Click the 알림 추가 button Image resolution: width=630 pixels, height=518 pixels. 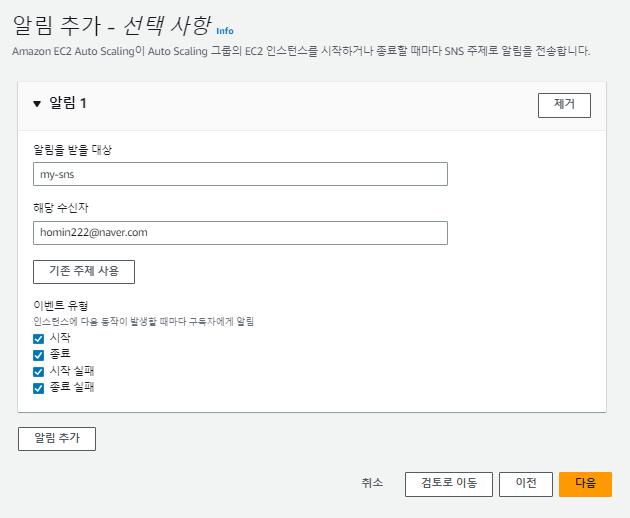click(57, 439)
